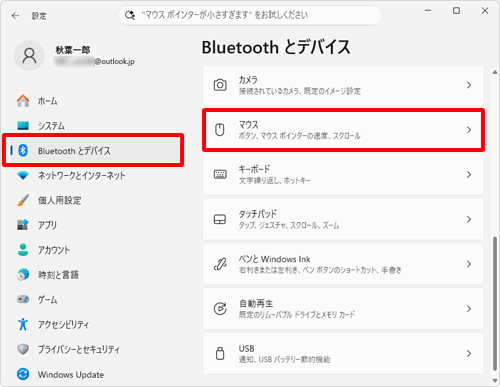Click the vertical scrollbar thumb
The height and width of the screenshot is (387, 500).
pos(495,303)
